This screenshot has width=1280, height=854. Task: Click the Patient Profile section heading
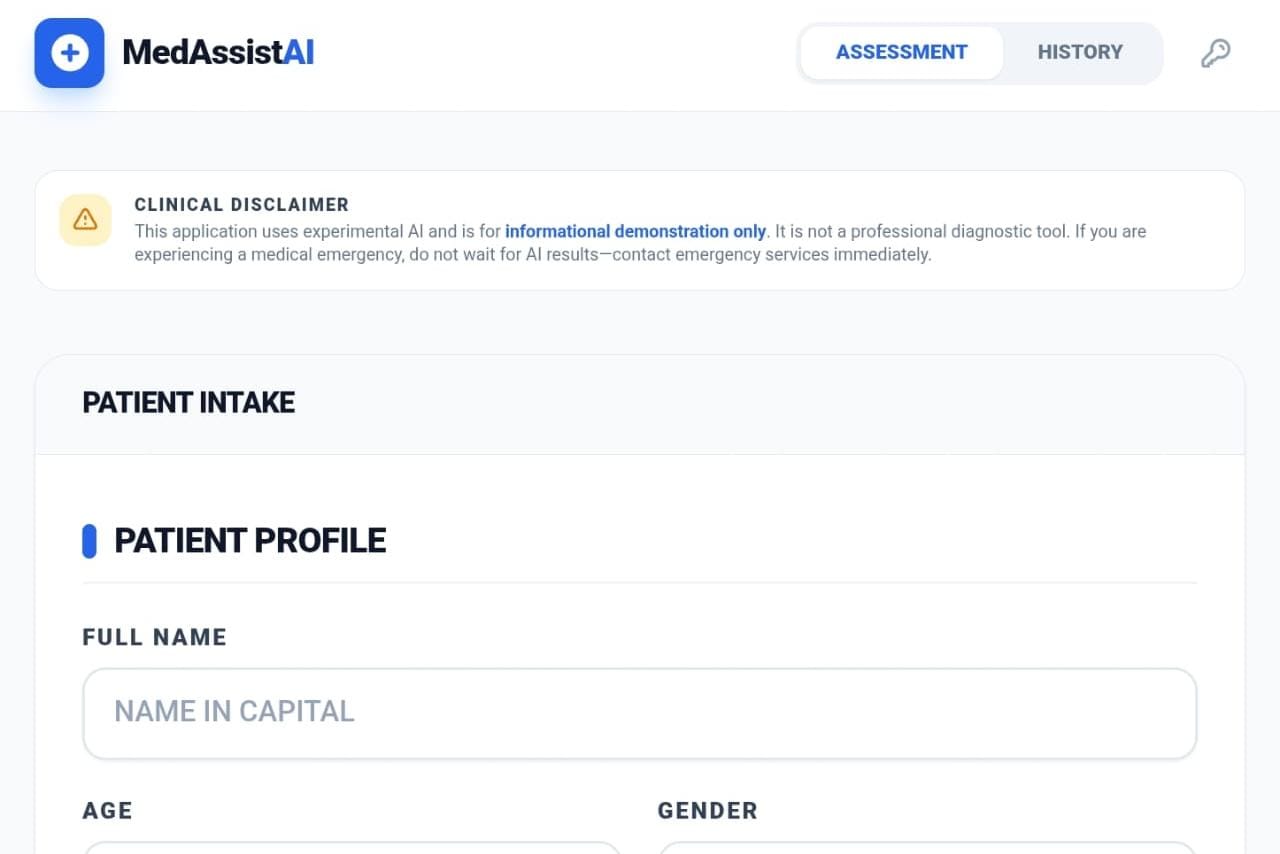click(x=250, y=541)
